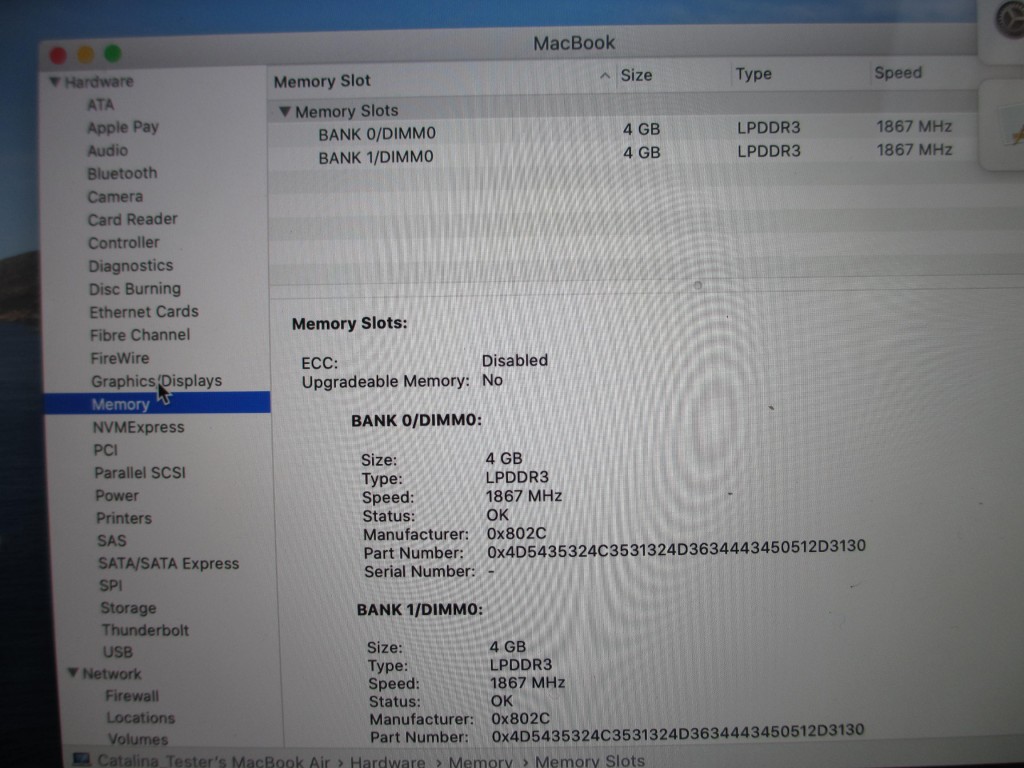
Task: Select Controller in the sidebar
Action: tap(123, 243)
